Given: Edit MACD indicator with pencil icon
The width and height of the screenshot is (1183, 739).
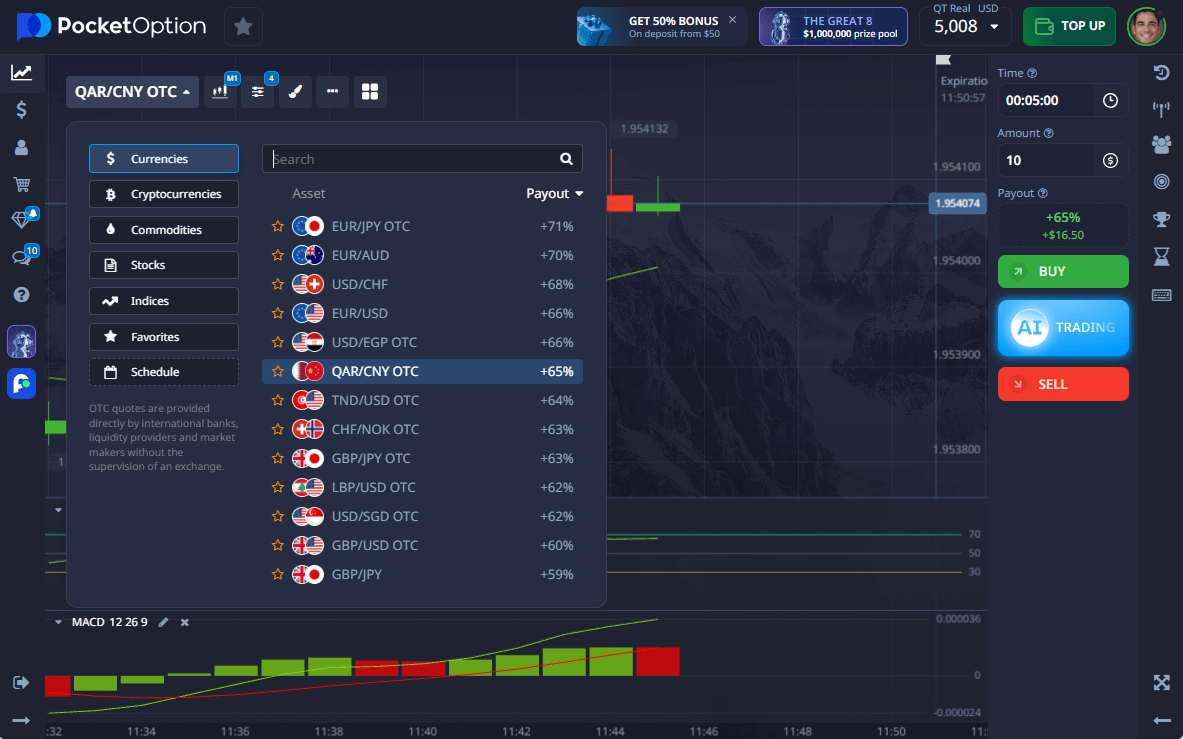Looking at the screenshot, I should click(x=164, y=622).
